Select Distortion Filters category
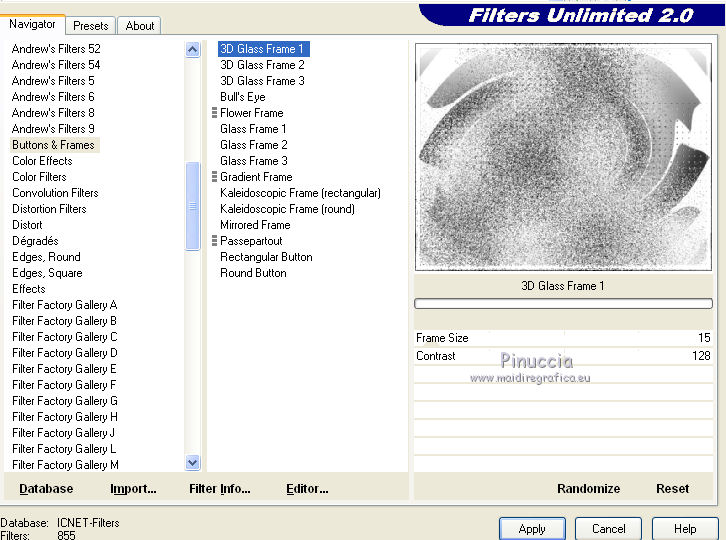 49,209
